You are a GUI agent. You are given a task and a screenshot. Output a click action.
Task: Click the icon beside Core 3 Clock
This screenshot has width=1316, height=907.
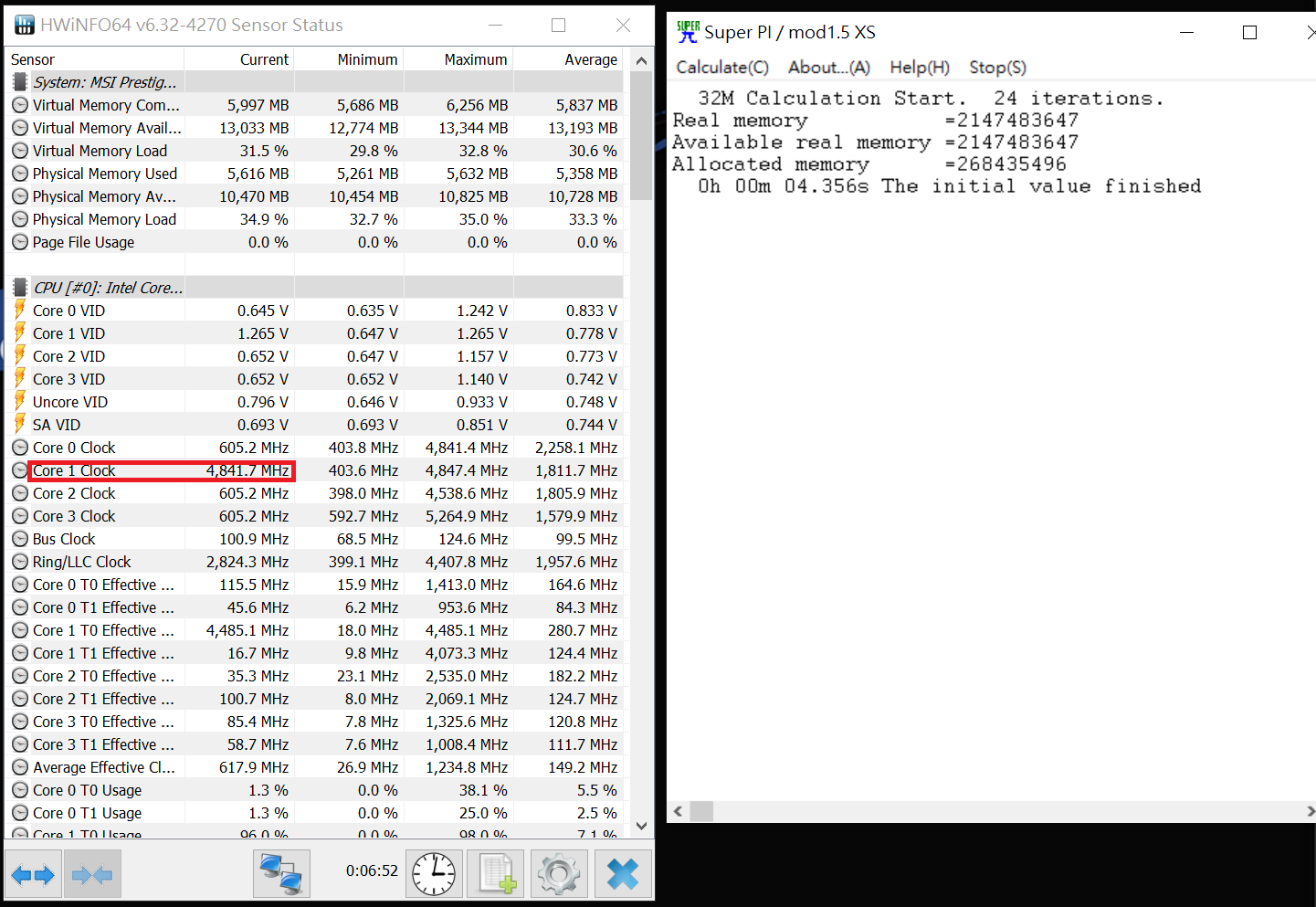pyautogui.click(x=20, y=516)
